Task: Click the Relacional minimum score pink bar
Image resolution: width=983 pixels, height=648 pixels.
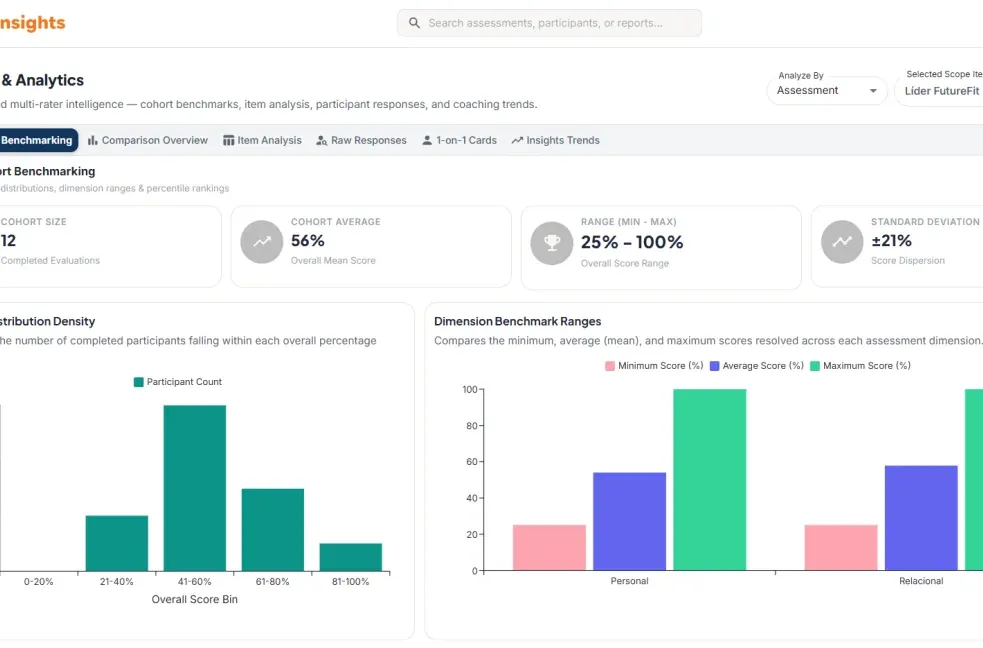Action: coord(841,548)
